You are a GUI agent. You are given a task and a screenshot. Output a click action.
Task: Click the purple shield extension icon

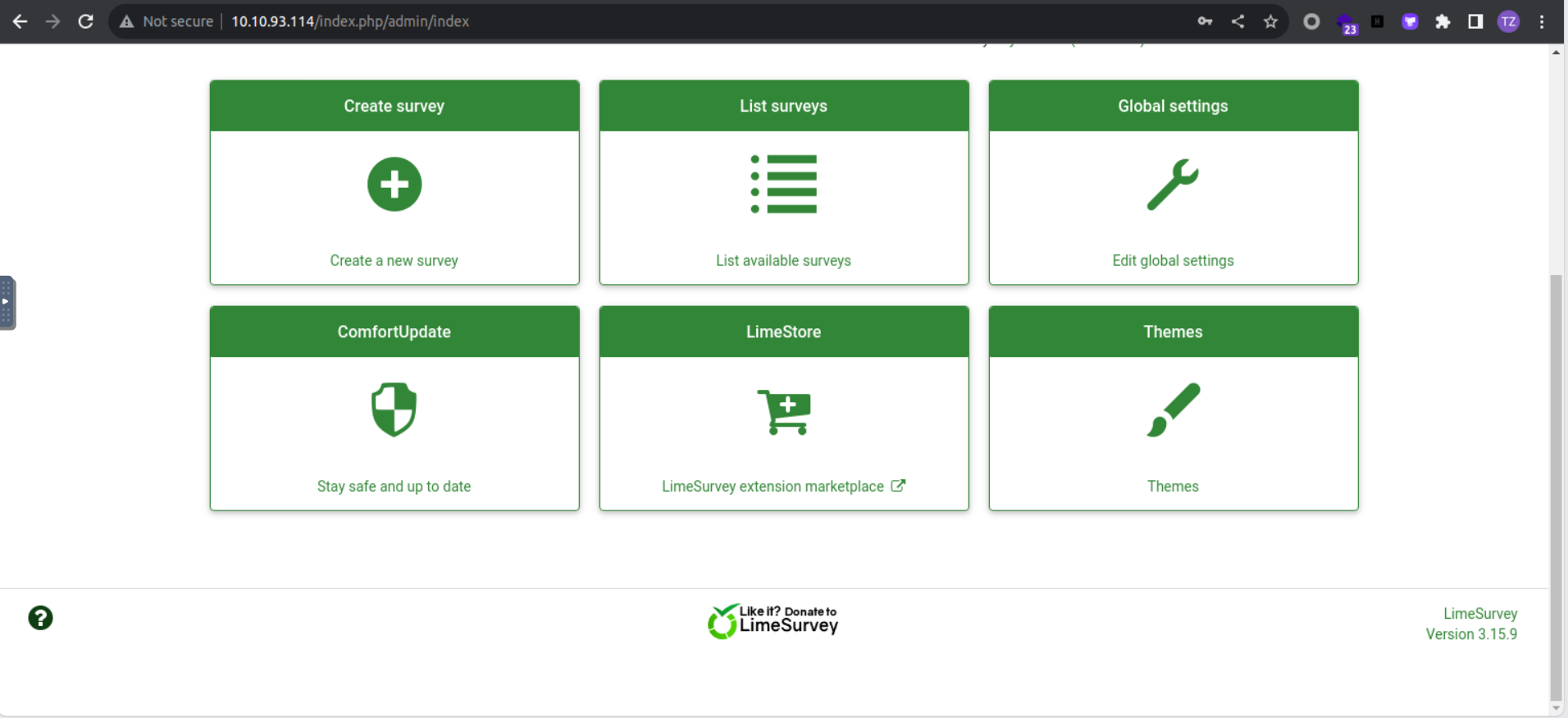[1410, 21]
